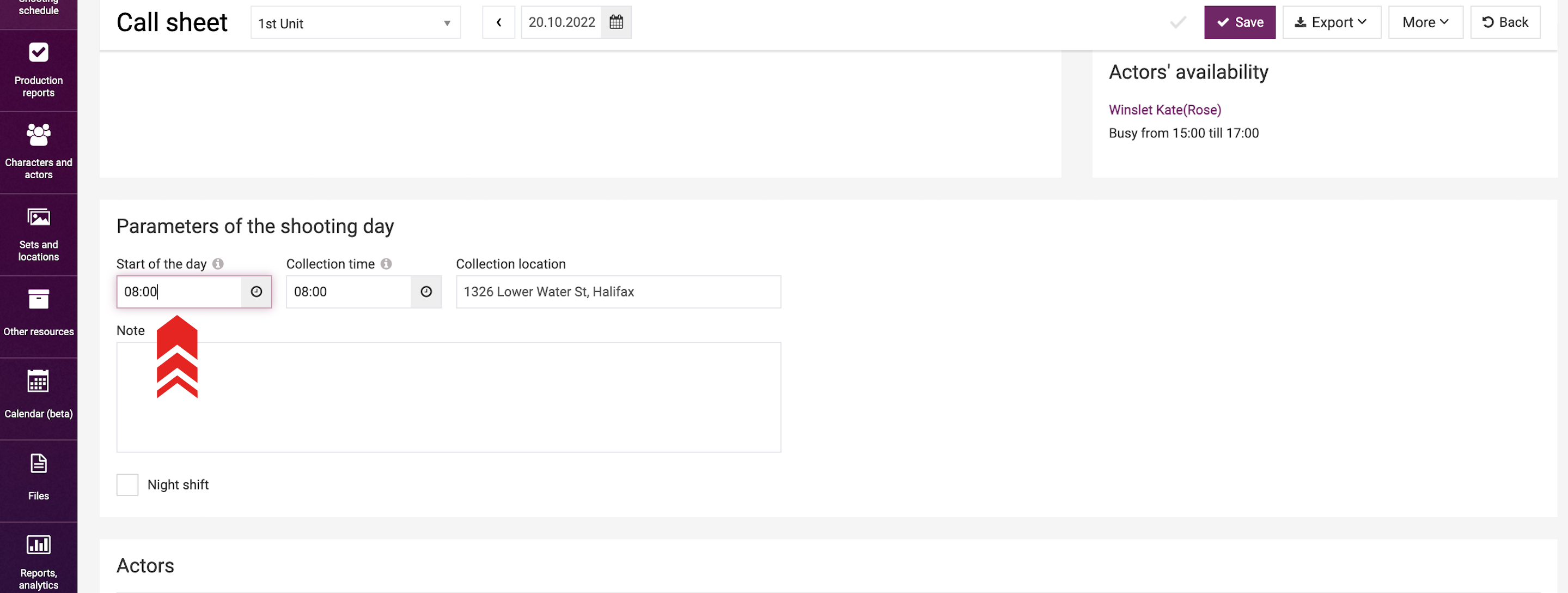Click the clock icon for Collection time
The width and height of the screenshot is (1568, 593).
[426, 292]
